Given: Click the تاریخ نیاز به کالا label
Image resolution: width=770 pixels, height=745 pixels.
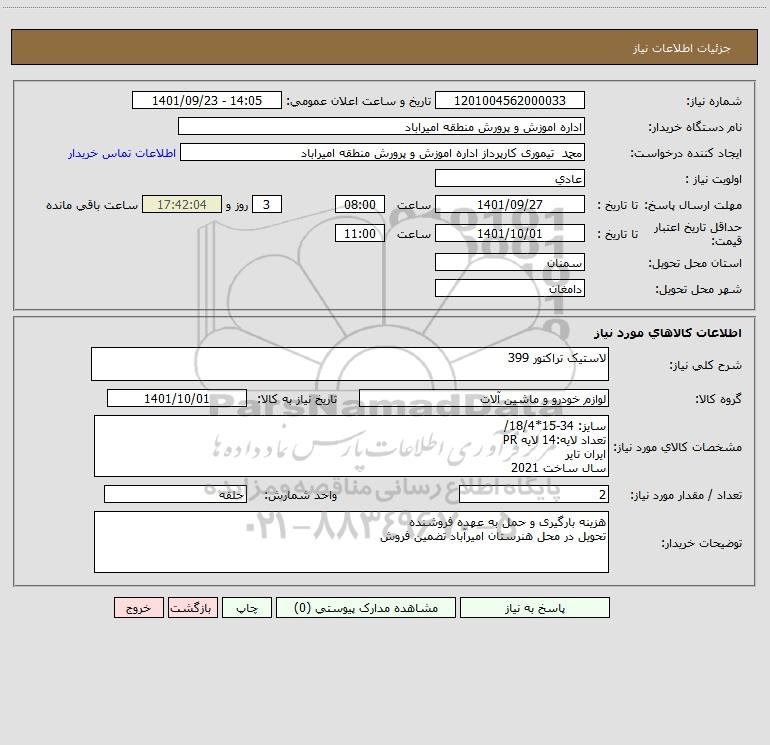Looking at the screenshot, I should [298, 399].
